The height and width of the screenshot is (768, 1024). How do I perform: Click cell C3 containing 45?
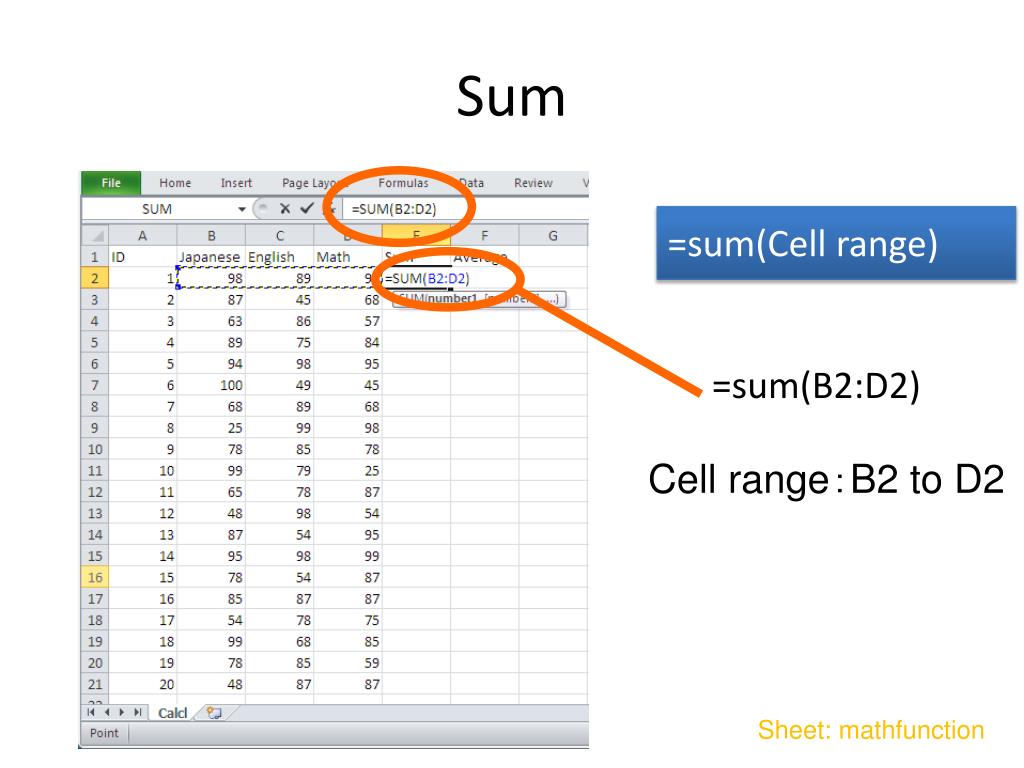[280, 300]
